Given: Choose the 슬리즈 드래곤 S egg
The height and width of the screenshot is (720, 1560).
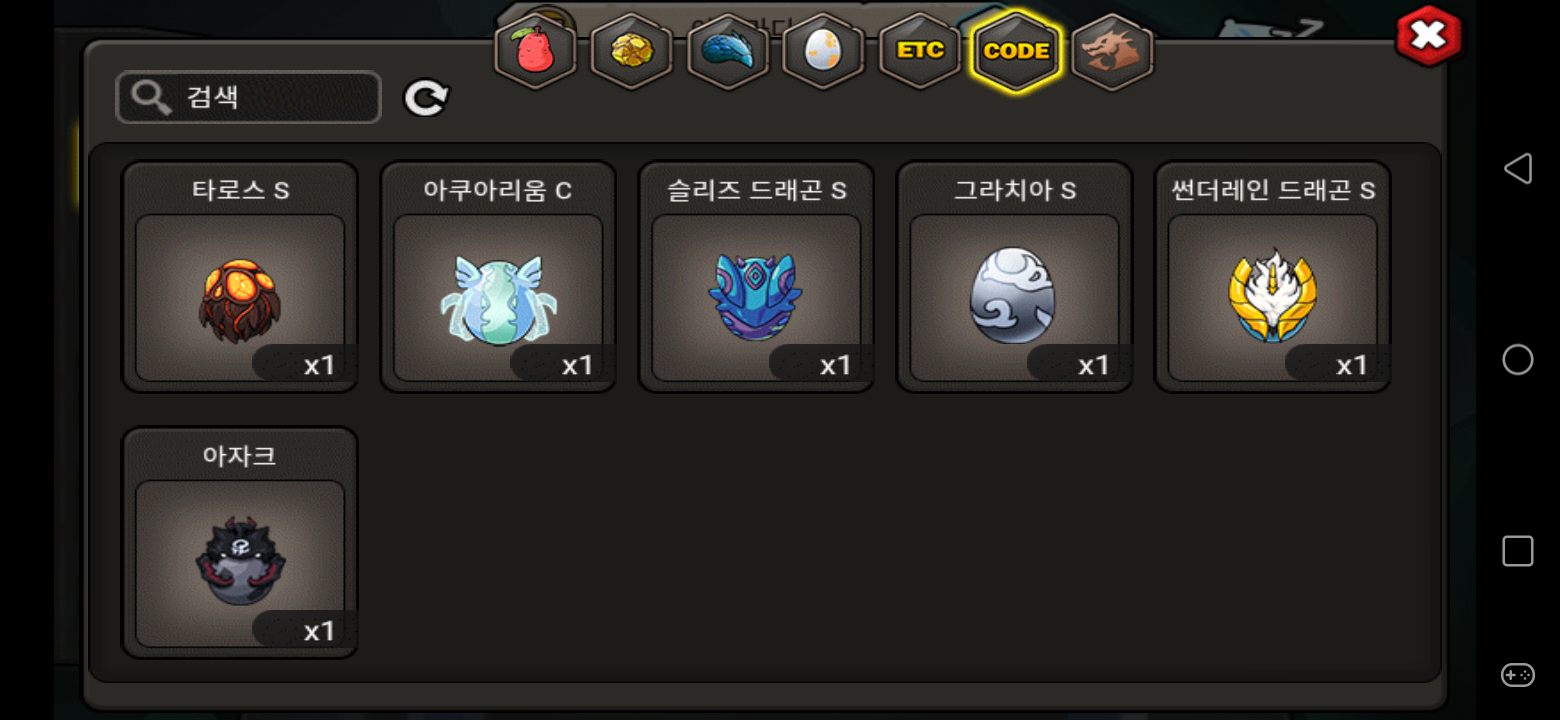Looking at the screenshot, I should point(756,277).
